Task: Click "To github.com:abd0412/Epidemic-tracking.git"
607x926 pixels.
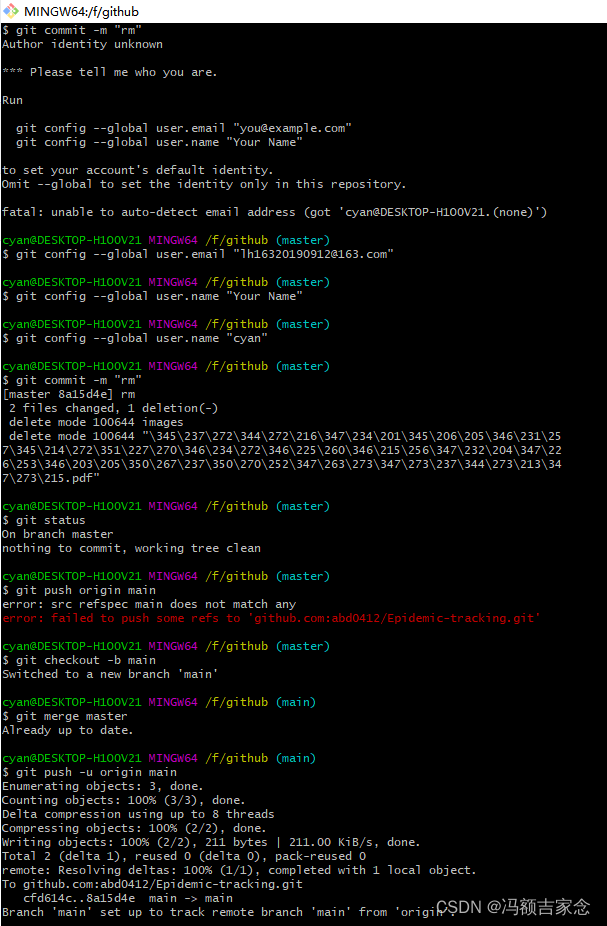Action: coord(152,884)
